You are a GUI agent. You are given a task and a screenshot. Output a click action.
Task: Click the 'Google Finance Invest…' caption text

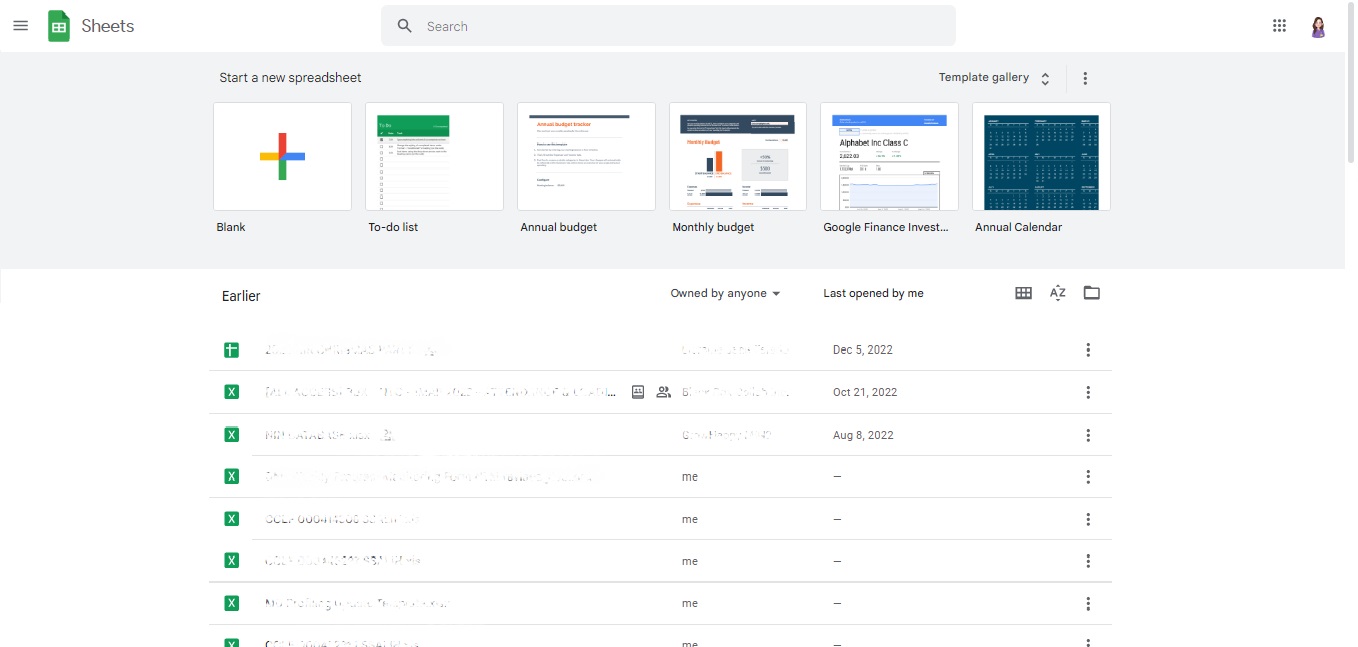pos(885,228)
